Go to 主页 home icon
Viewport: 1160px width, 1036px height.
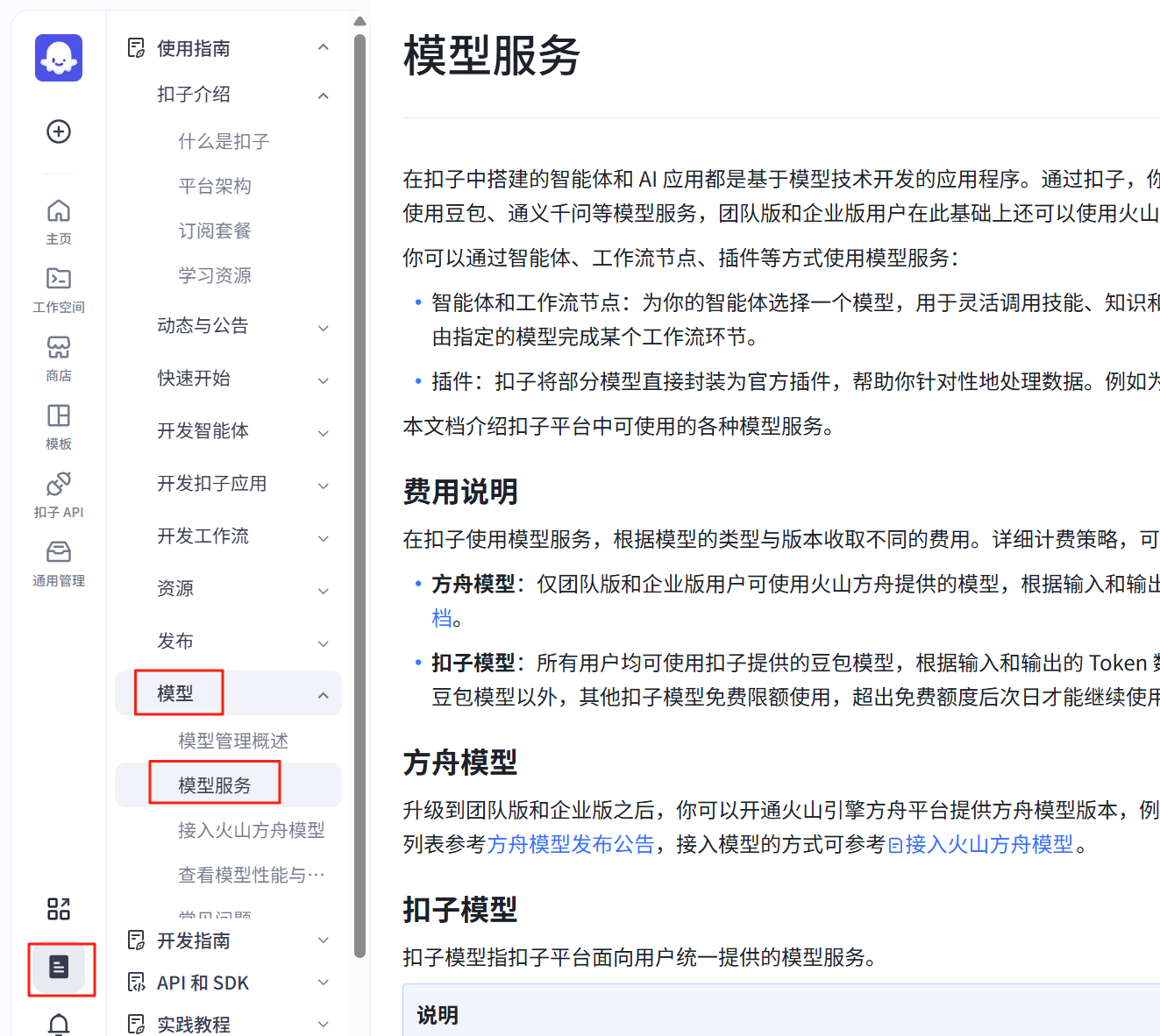(x=59, y=220)
